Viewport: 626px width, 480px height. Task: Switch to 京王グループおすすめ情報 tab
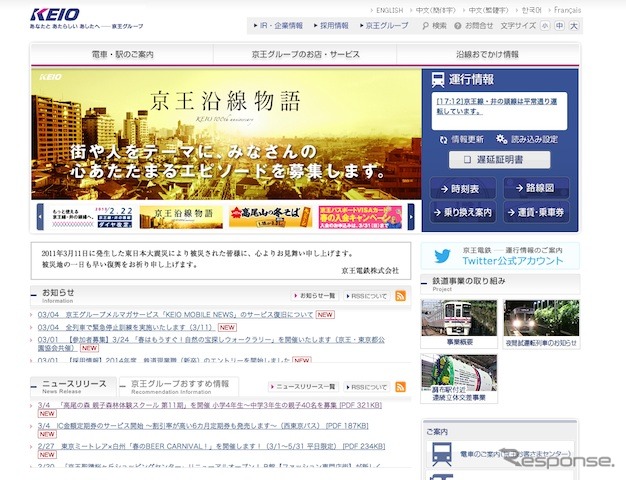(179, 387)
